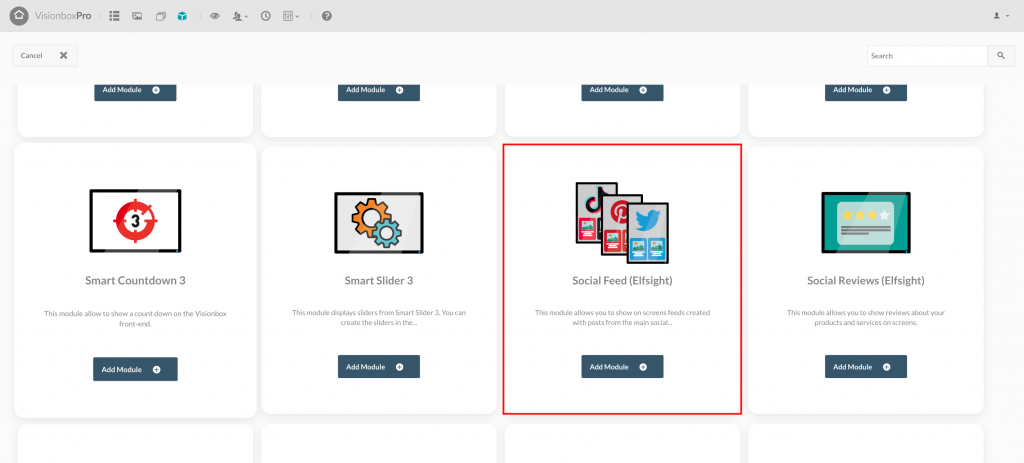This screenshot has height=463, width=1024.
Task: Open the user account menu at top right
Action: tap(1001, 16)
